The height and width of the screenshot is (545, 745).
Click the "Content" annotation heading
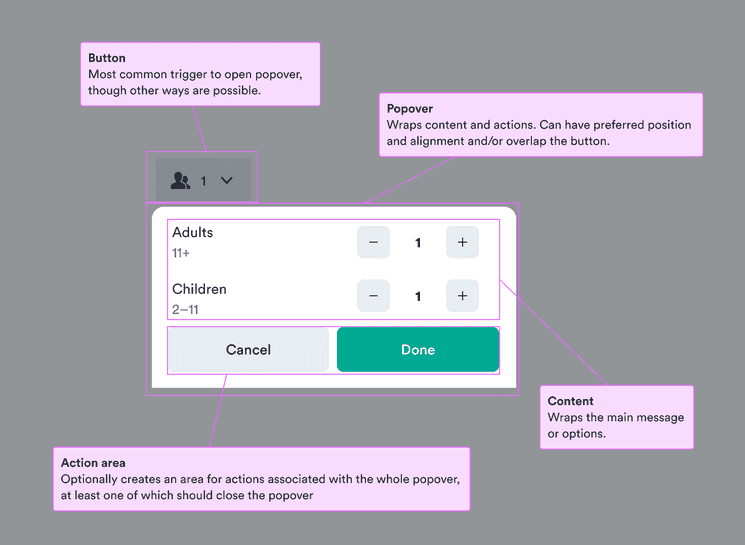tap(570, 401)
